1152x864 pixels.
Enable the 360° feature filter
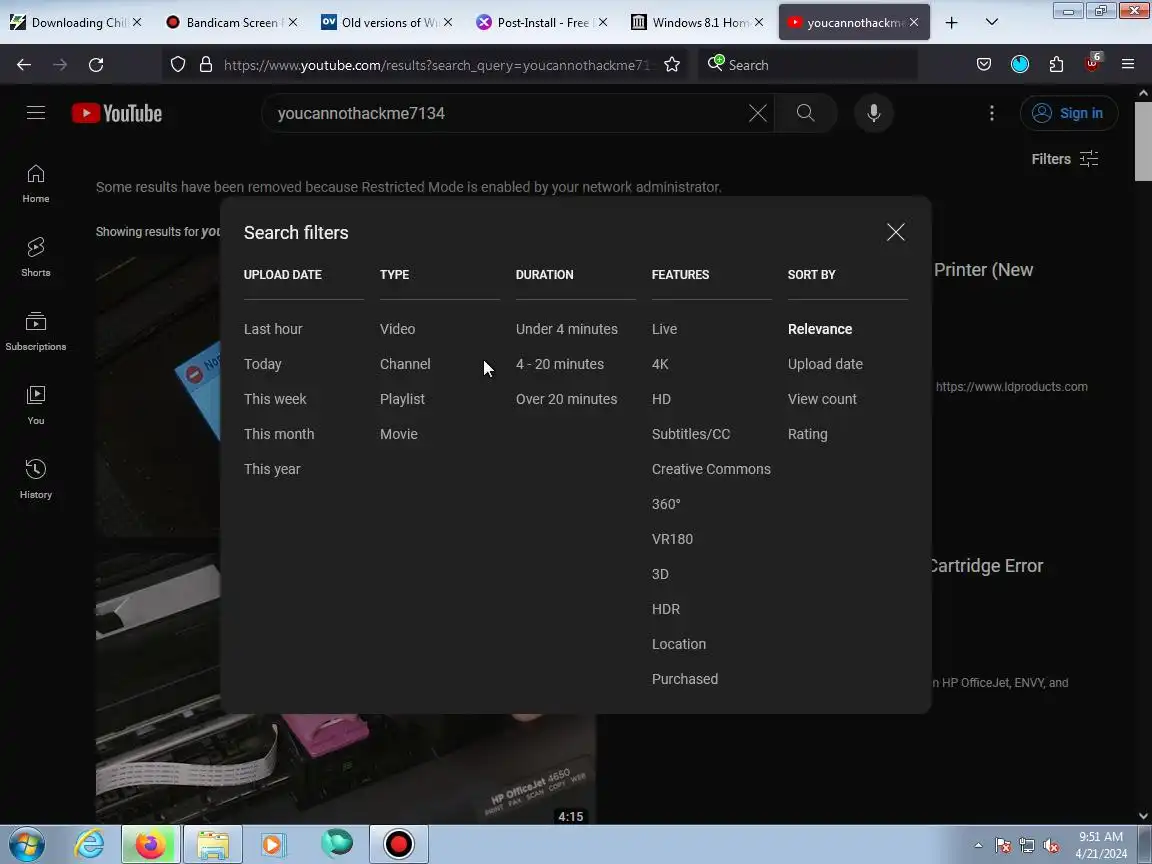tap(666, 504)
